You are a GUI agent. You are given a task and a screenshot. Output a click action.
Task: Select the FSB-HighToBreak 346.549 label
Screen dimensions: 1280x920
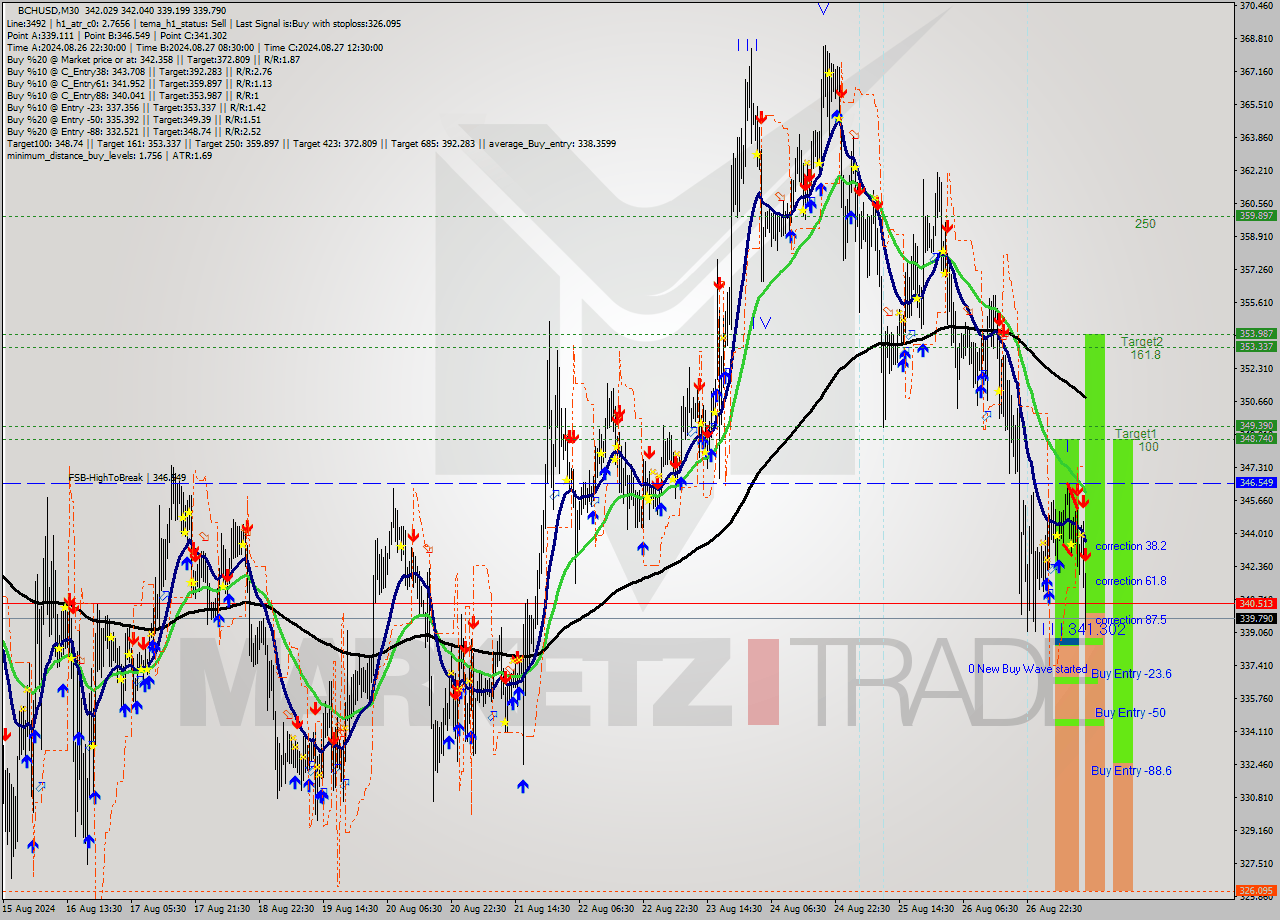click(127, 478)
